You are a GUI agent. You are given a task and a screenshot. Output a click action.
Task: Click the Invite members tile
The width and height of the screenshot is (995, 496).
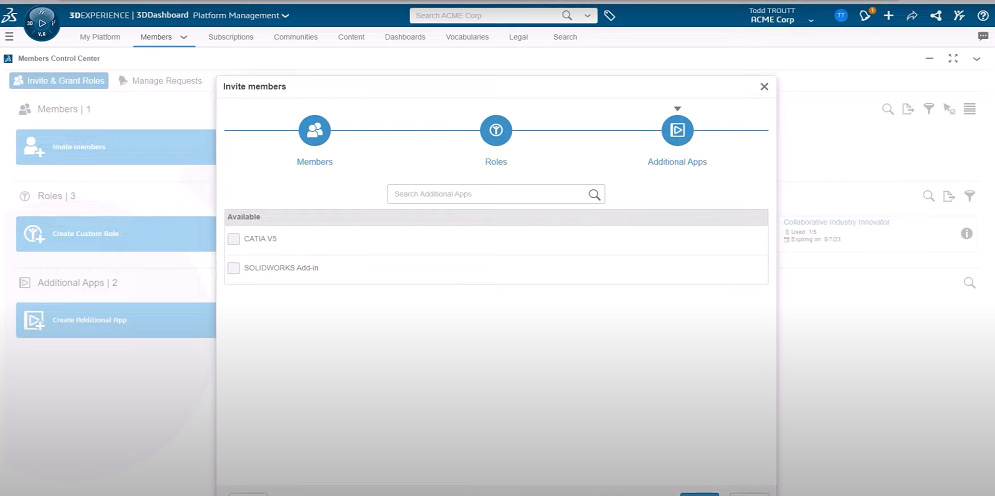[116, 147]
